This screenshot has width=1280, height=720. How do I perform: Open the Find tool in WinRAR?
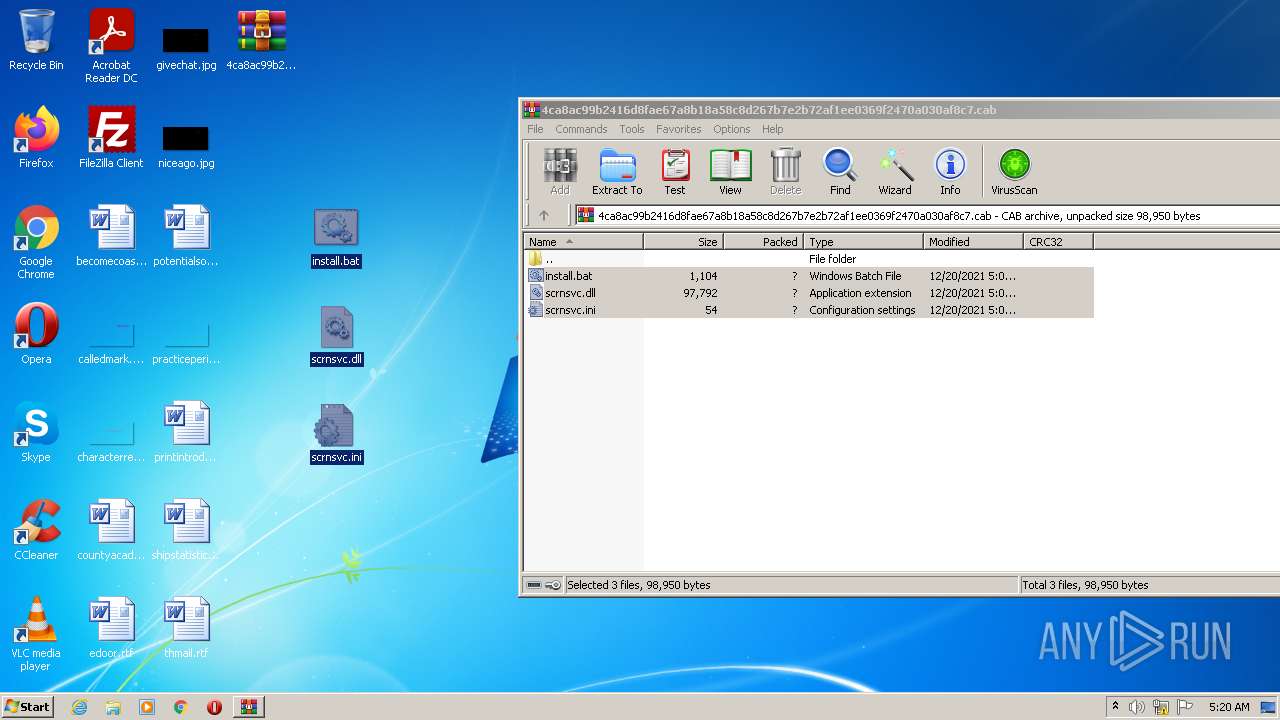pyautogui.click(x=840, y=172)
